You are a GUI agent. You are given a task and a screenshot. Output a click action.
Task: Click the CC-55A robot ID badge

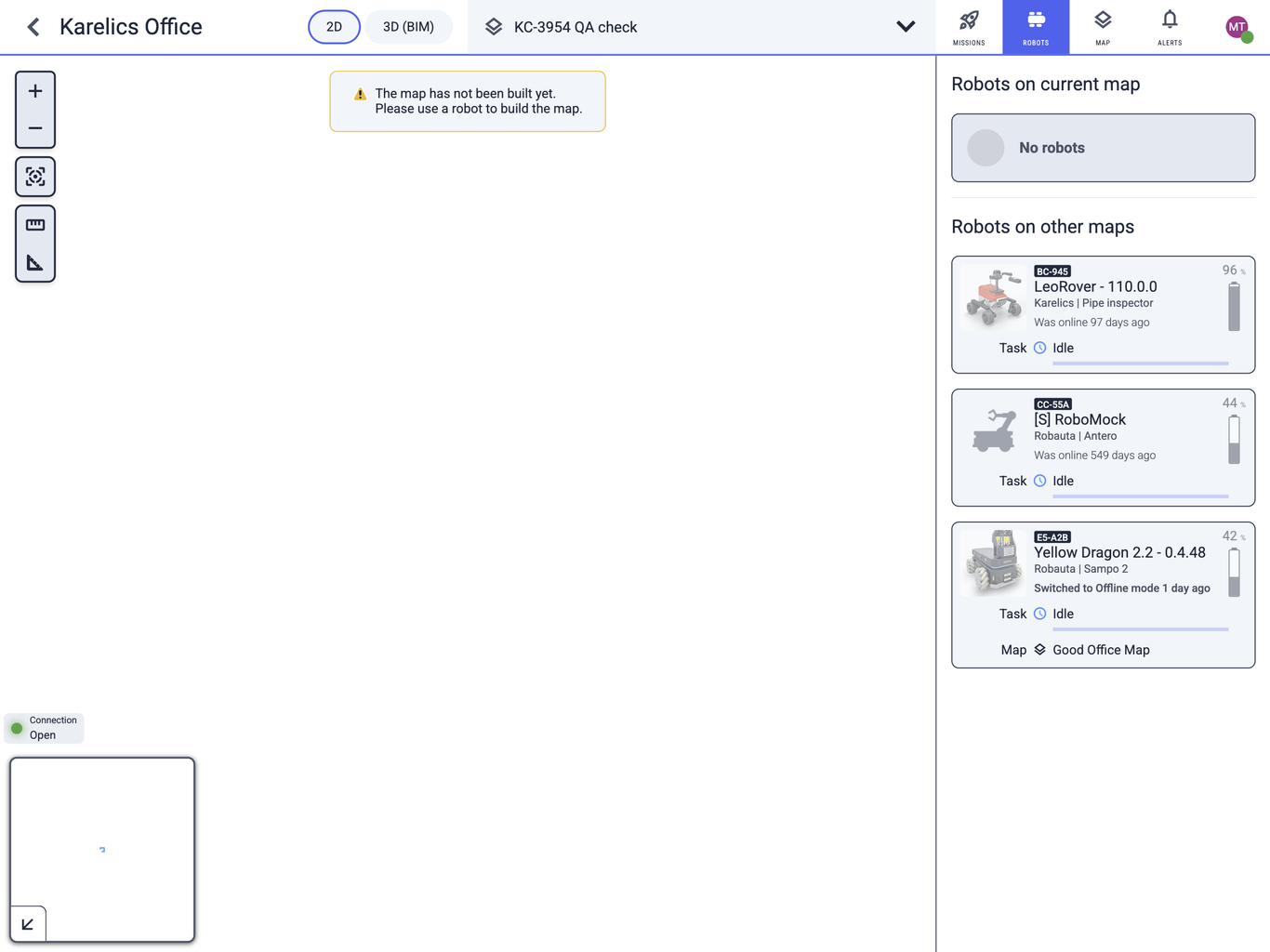[1052, 404]
